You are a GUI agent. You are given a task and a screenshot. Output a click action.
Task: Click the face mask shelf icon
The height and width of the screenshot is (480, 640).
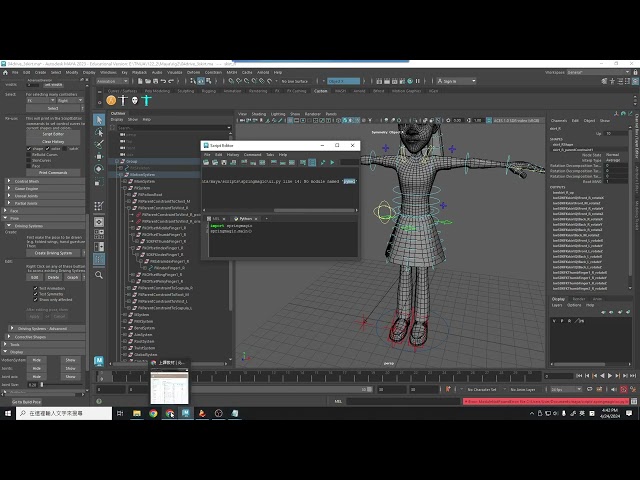click(135, 100)
